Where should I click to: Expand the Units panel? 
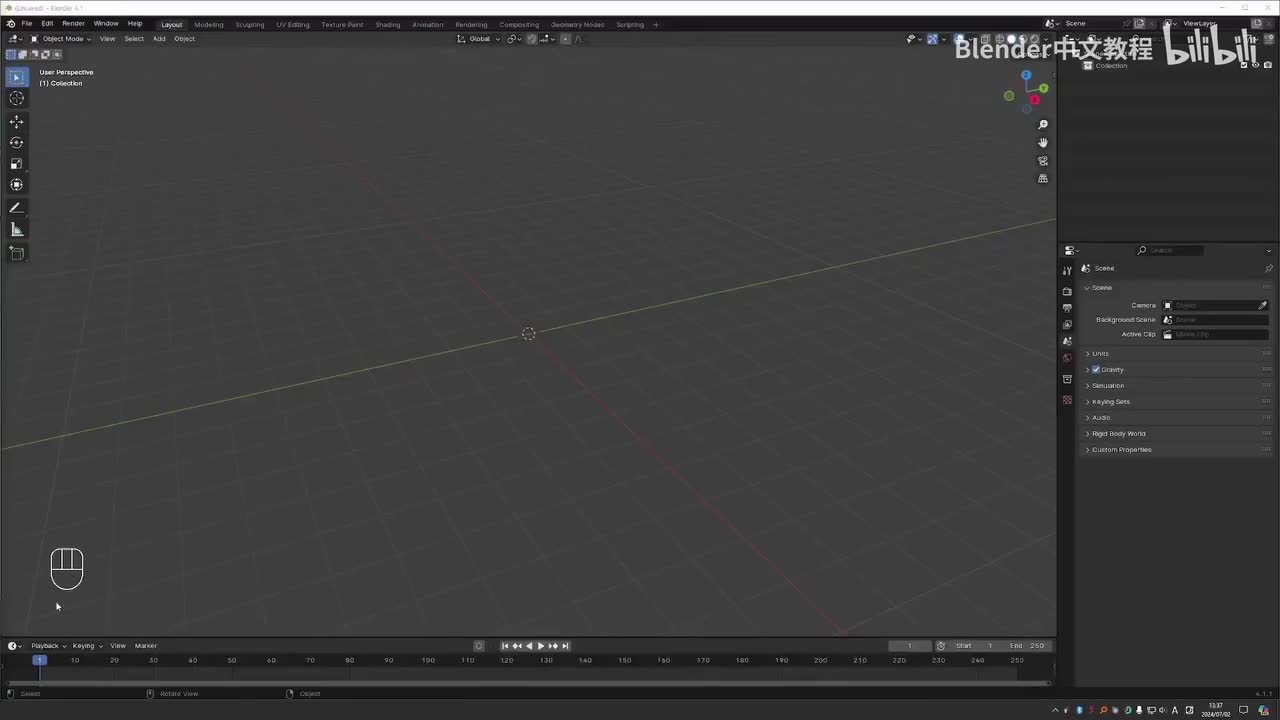pos(1100,354)
